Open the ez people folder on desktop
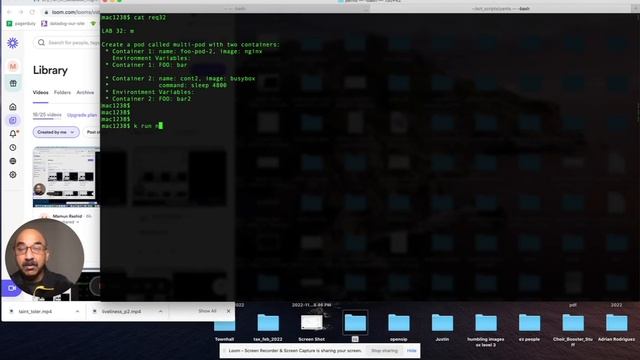This screenshot has width=640, height=360. click(x=529, y=328)
